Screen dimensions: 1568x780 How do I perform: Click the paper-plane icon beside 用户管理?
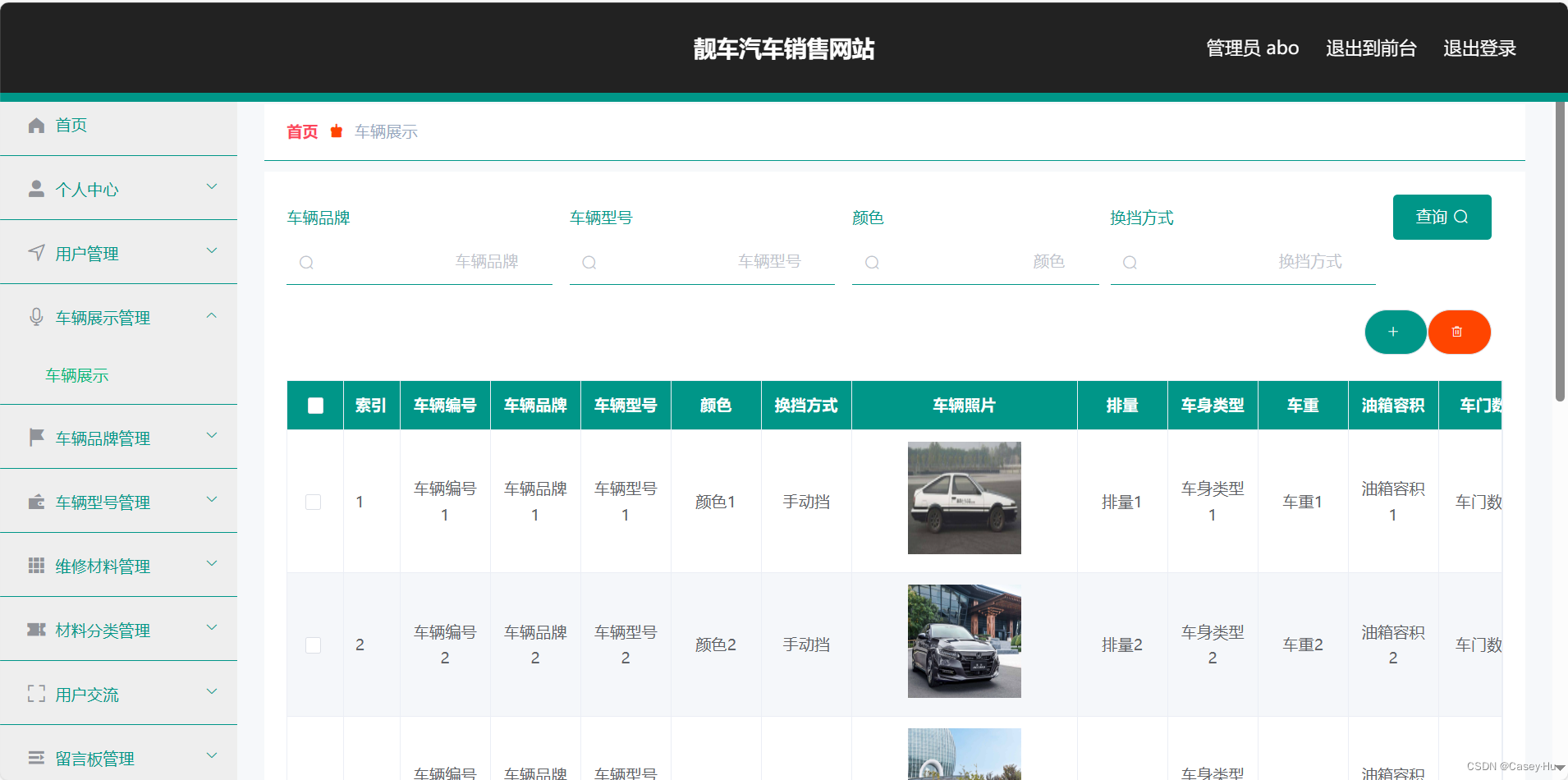(36, 253)
